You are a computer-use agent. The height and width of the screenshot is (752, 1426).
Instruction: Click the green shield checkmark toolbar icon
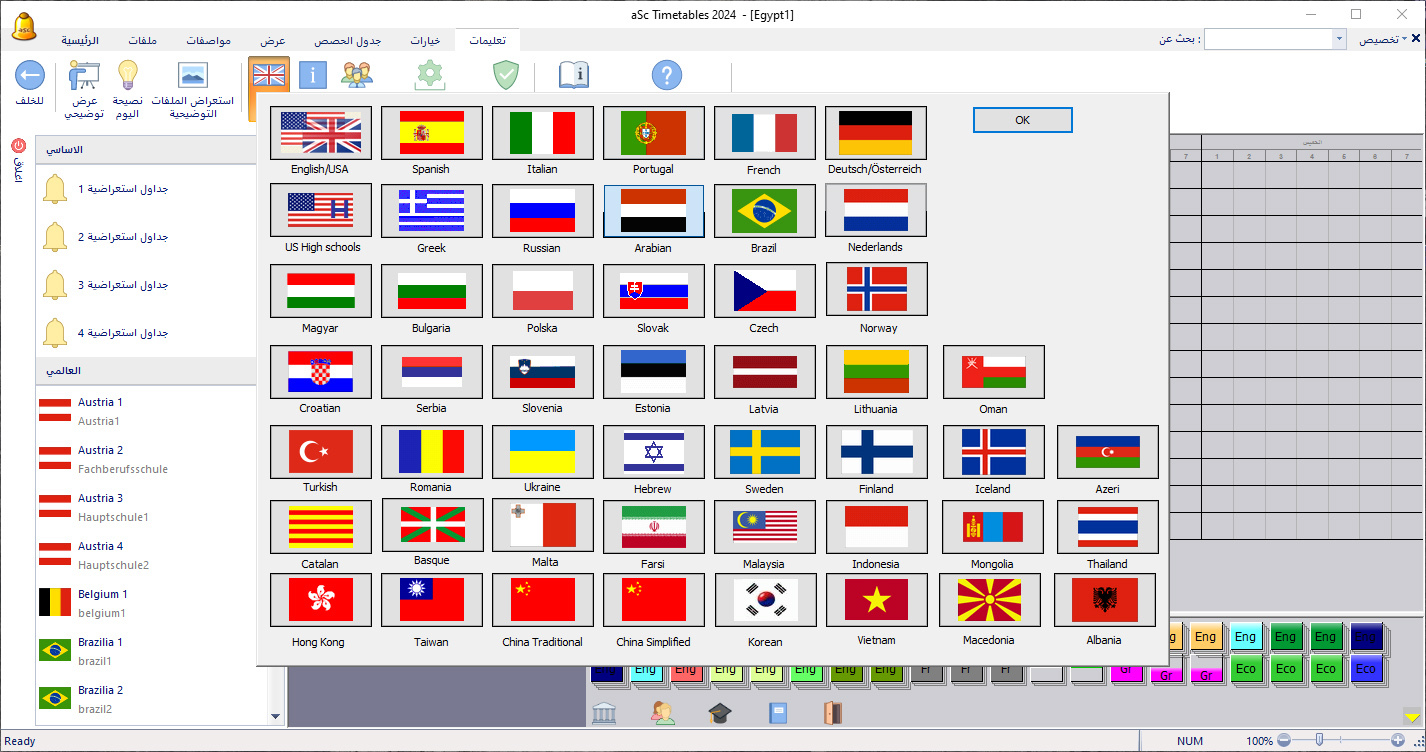[x=505, y=76]
